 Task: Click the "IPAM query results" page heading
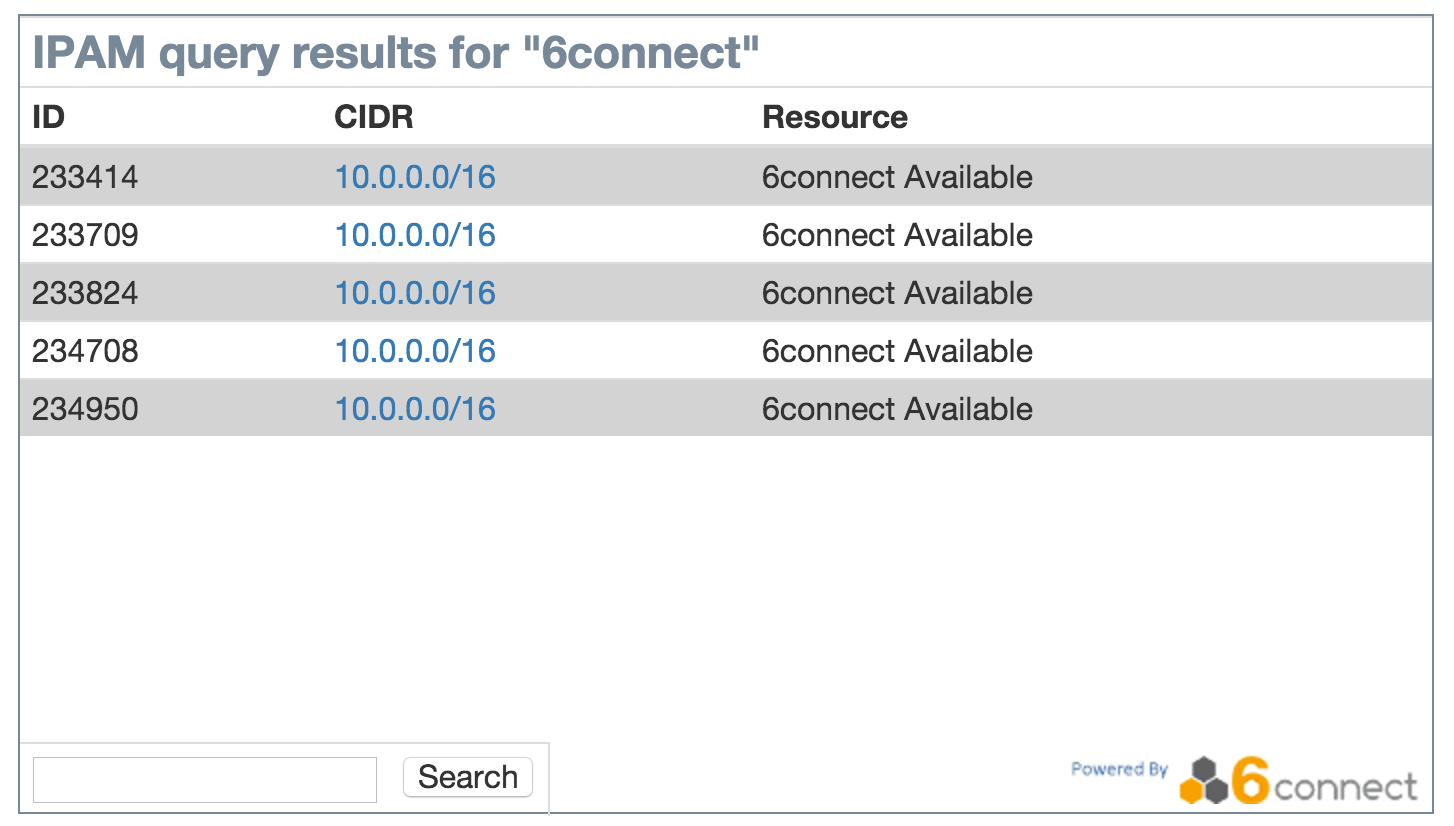pyautogui.click(x=396, y=52)
